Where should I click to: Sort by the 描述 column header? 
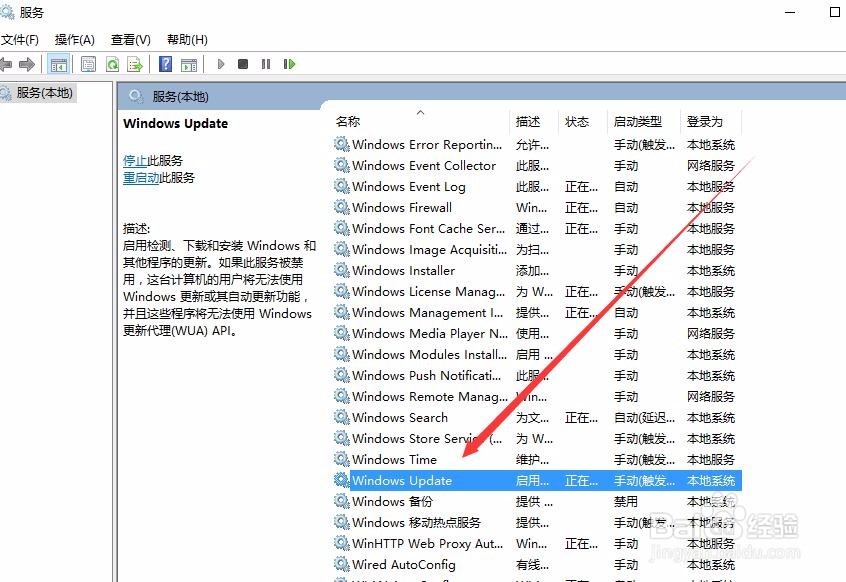click(x=528, y=122)
